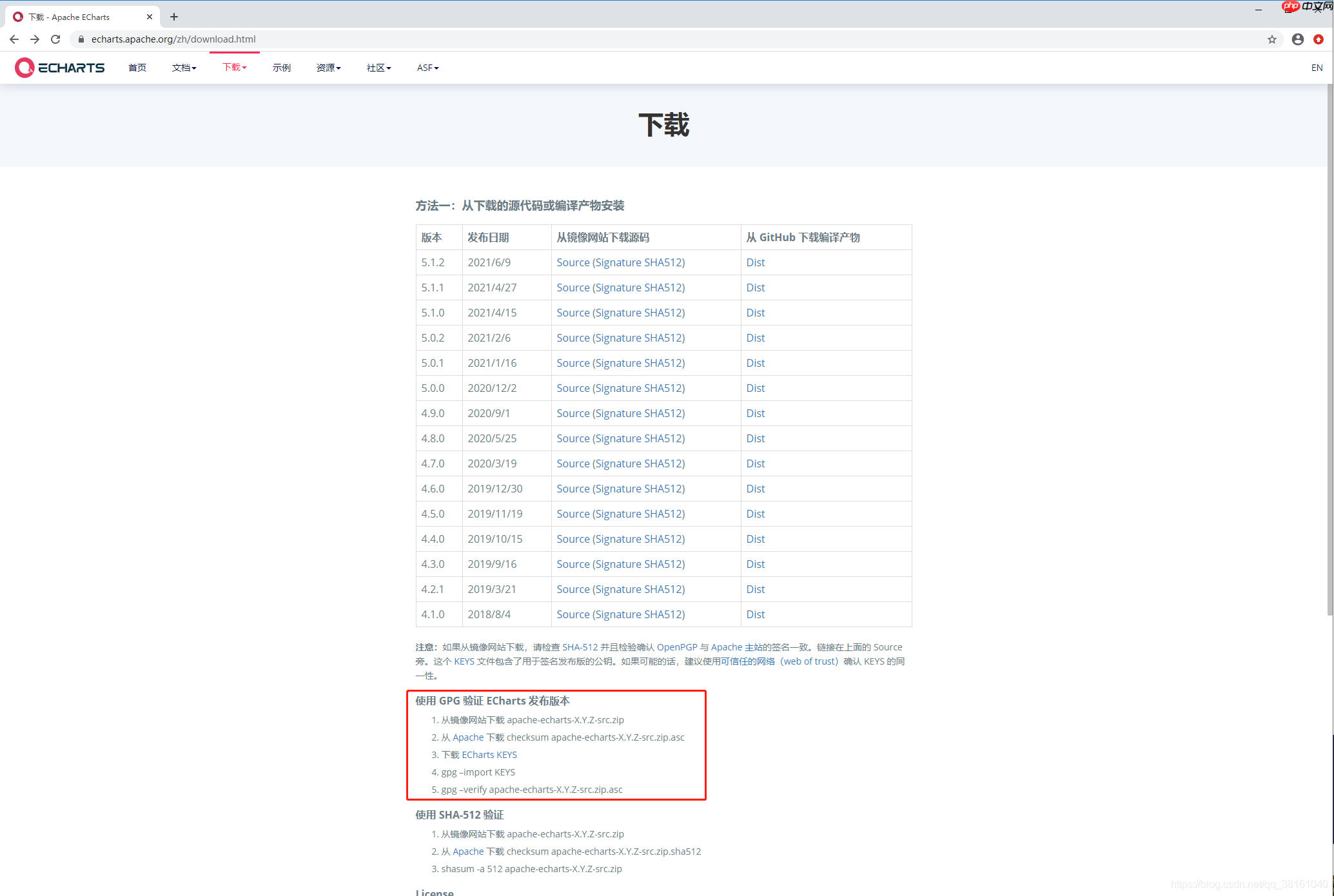Open Signature link for version 5.1.2
This screenshot has height=896, width=1334.
(x=618, y=262)
